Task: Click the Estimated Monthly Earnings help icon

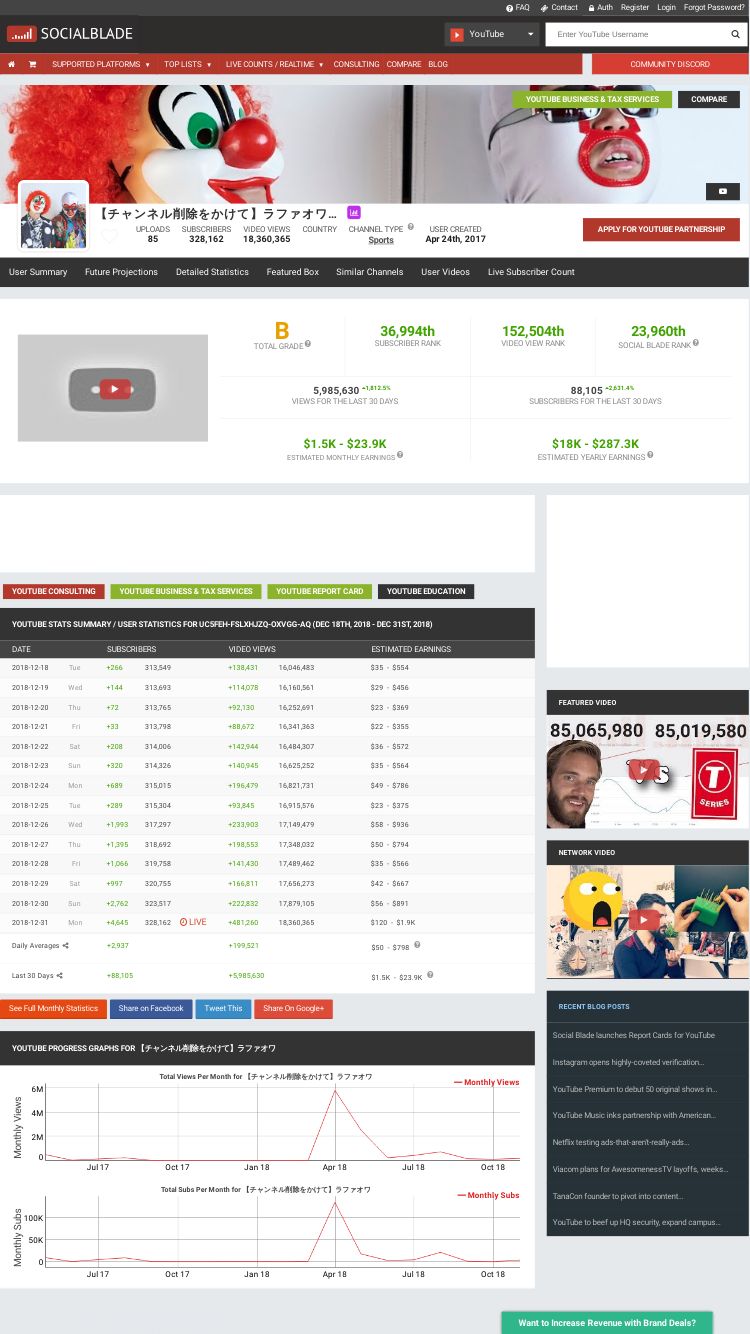Action: [x=400, y=455]
